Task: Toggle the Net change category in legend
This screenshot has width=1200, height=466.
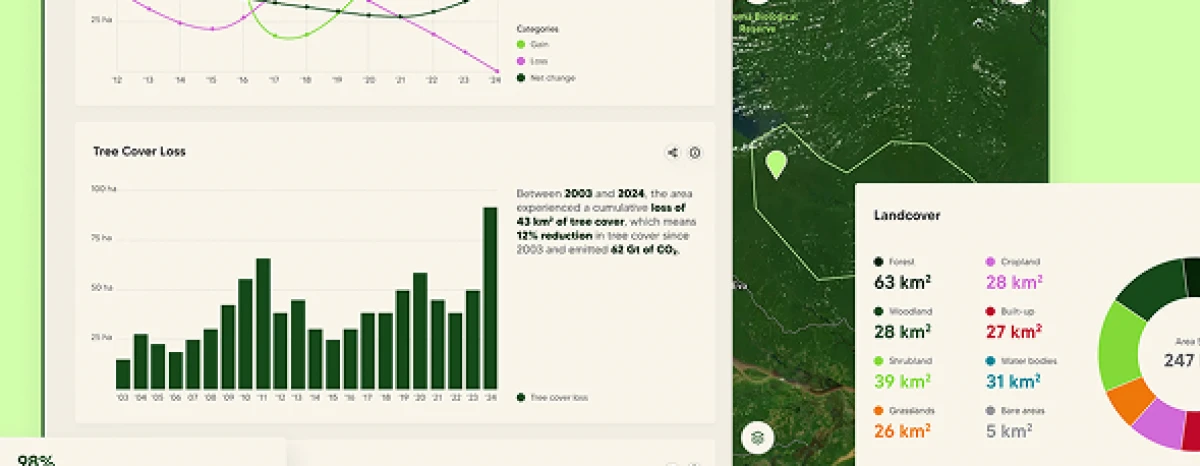Action: click(x=546, y=77)
